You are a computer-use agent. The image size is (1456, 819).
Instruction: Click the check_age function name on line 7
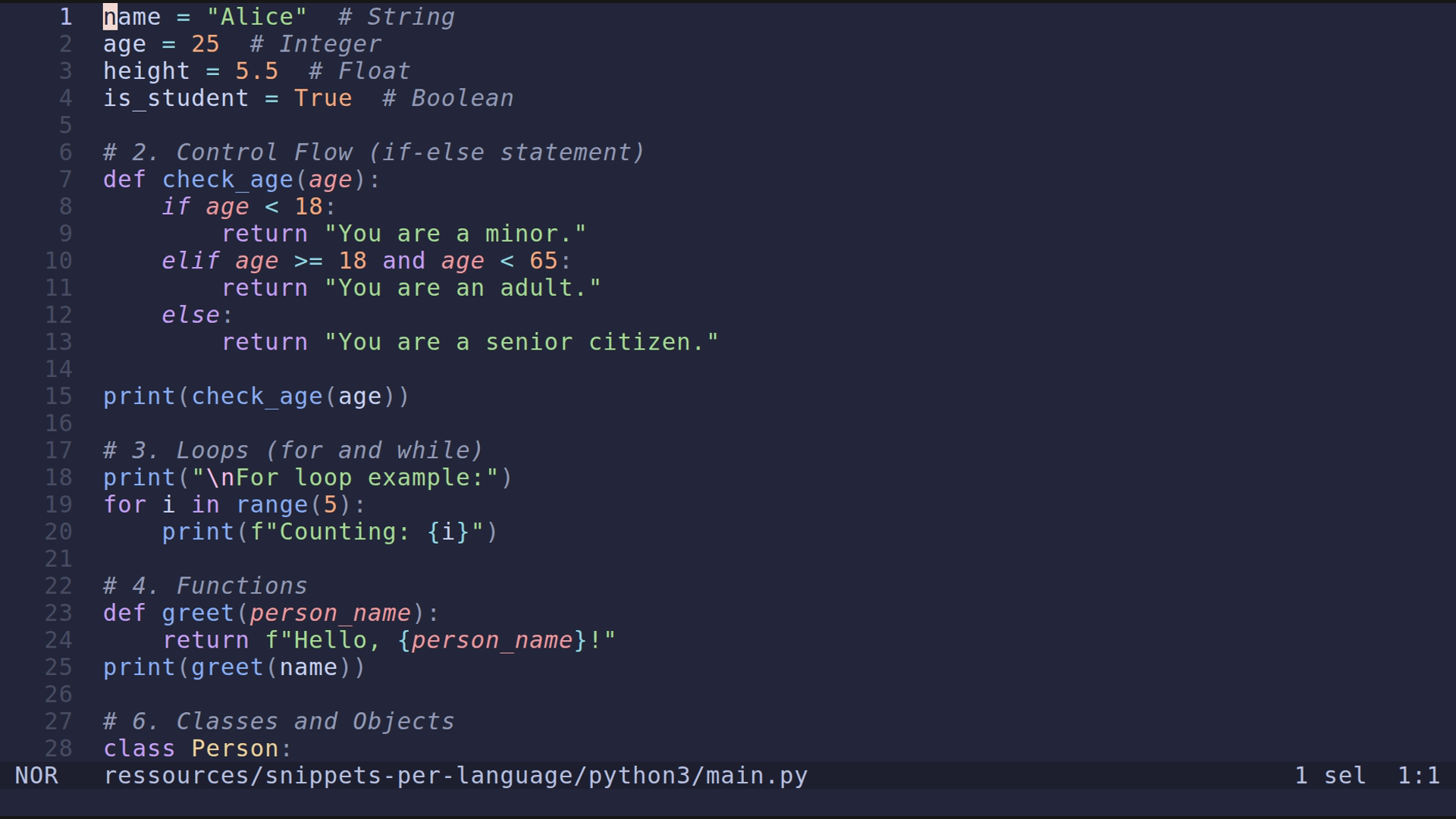(x=228, y=179)
